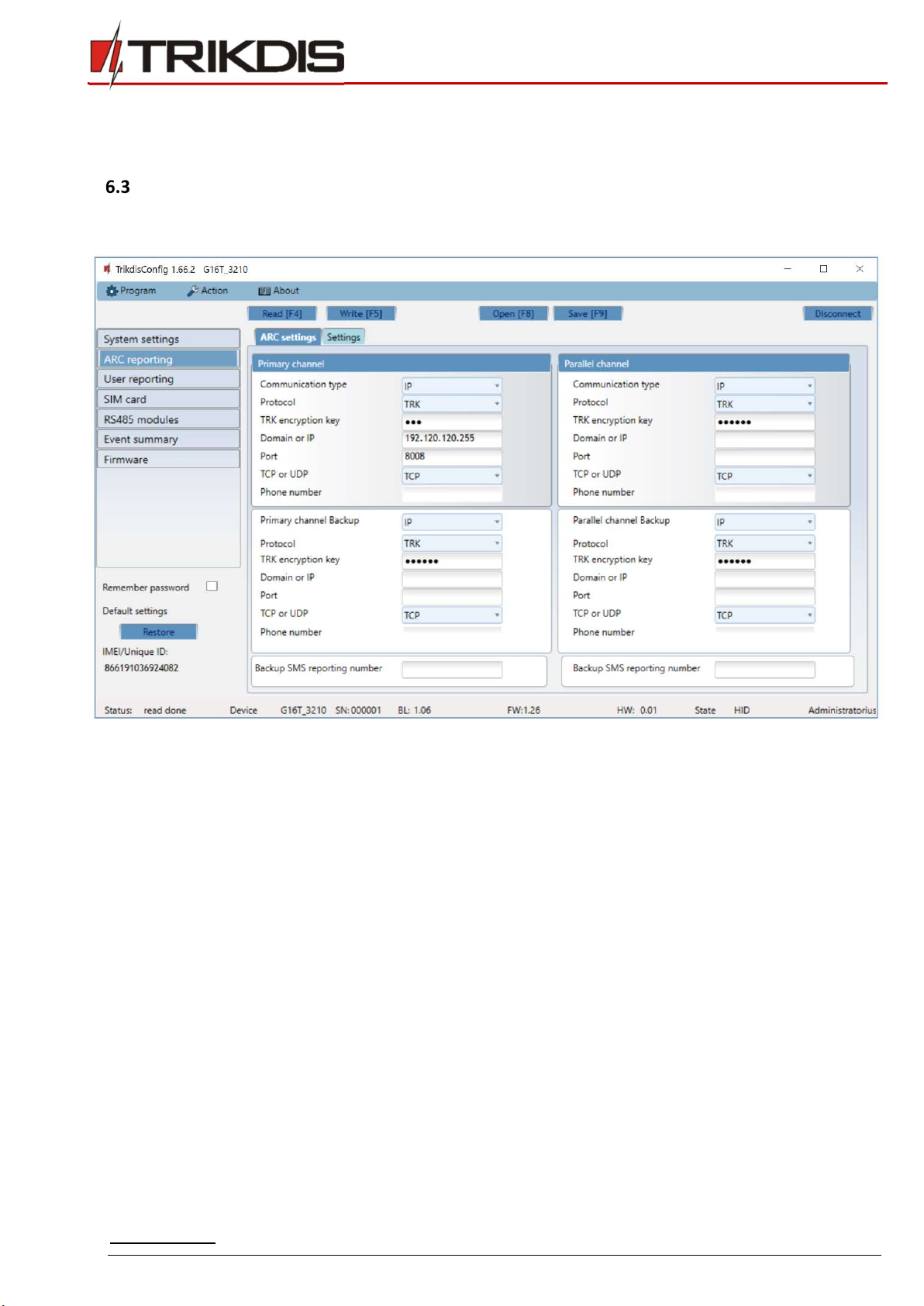
Task: Select System settings in the sidebar
Action: [x=168, y=339]
